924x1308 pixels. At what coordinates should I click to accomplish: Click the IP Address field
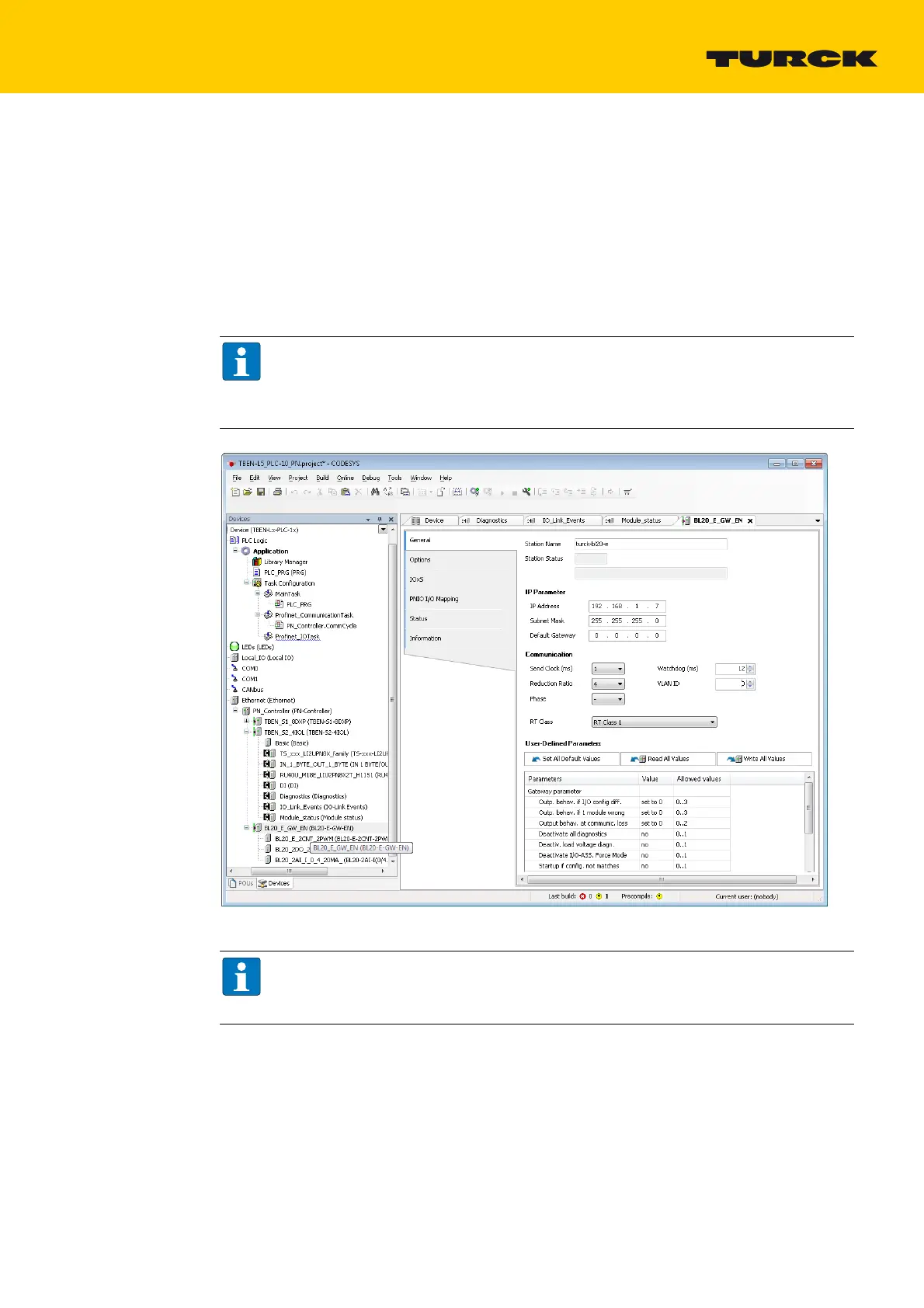click(627, 606)
